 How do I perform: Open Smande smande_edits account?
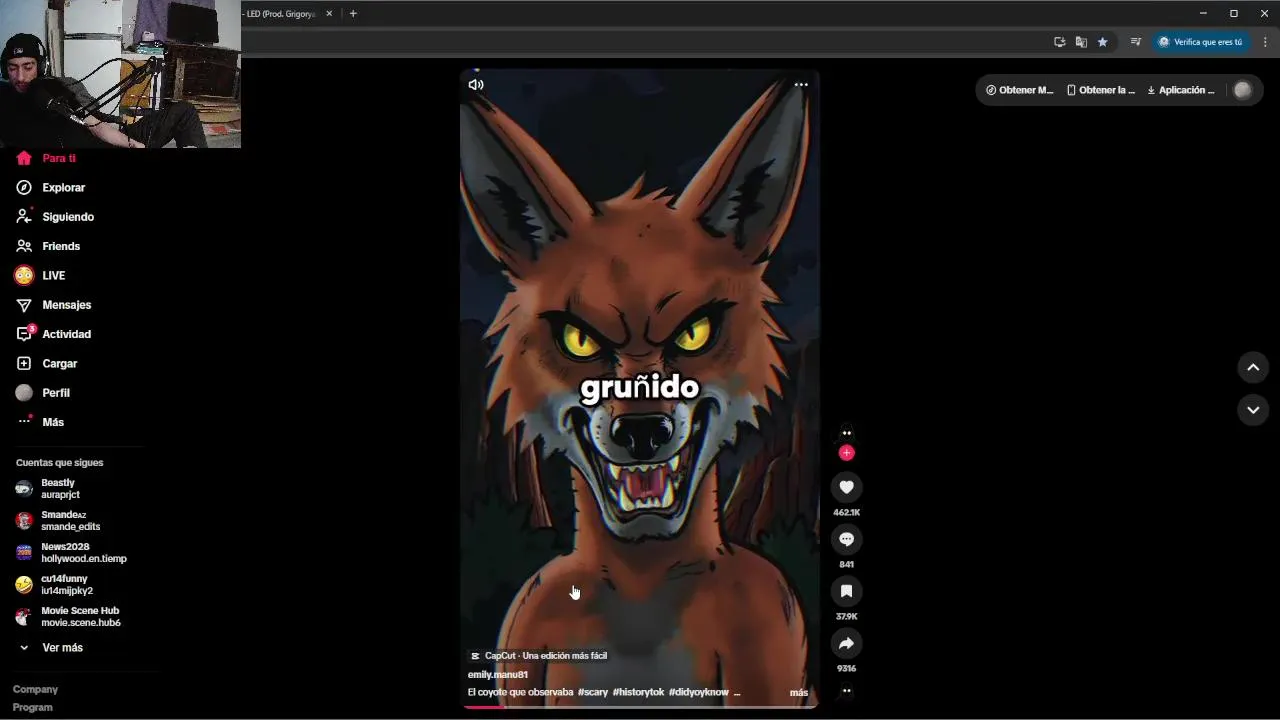point(58,521)
